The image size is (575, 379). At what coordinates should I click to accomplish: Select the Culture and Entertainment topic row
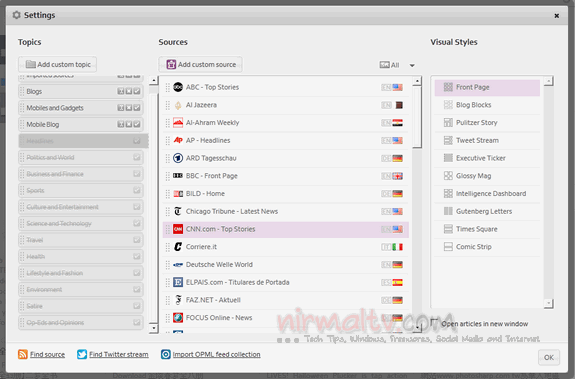click(x=81, y=207)
